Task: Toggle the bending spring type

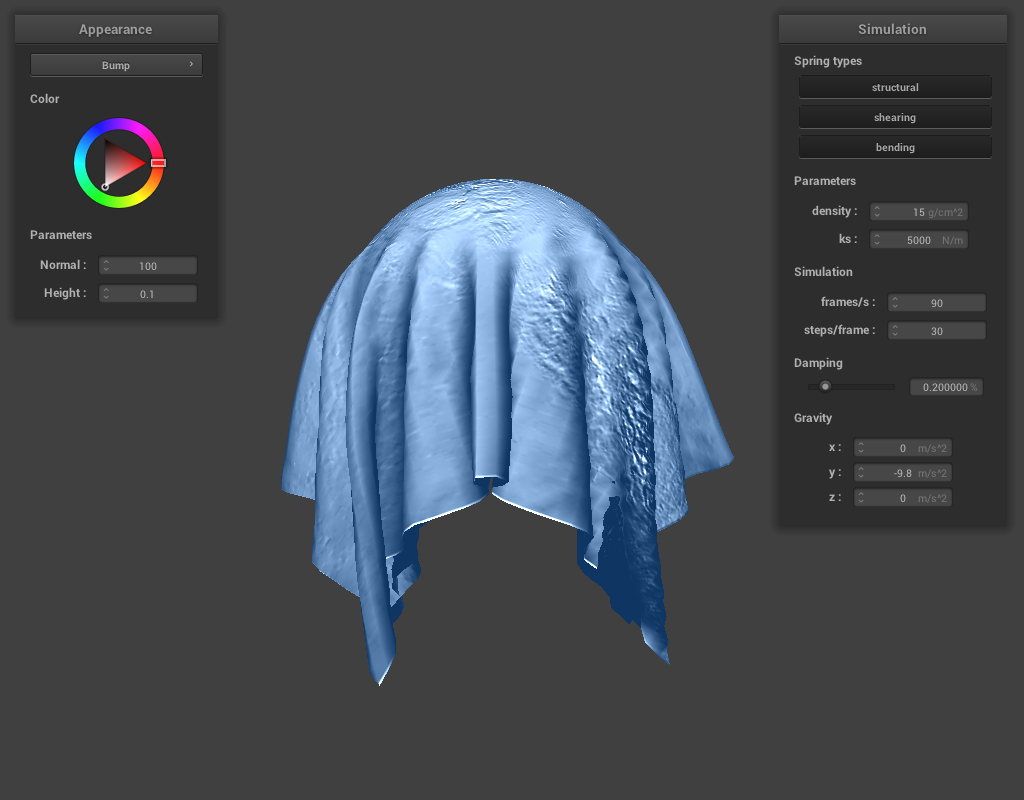Action: click(x=894, y=148)
